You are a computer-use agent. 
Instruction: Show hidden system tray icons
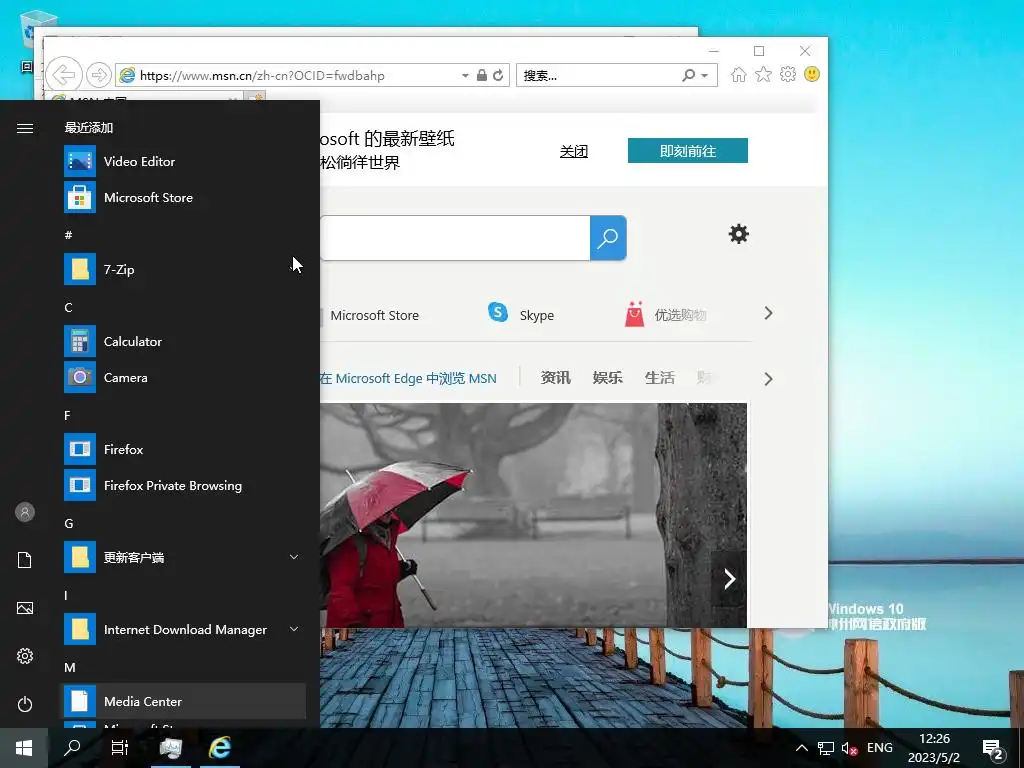801,748
